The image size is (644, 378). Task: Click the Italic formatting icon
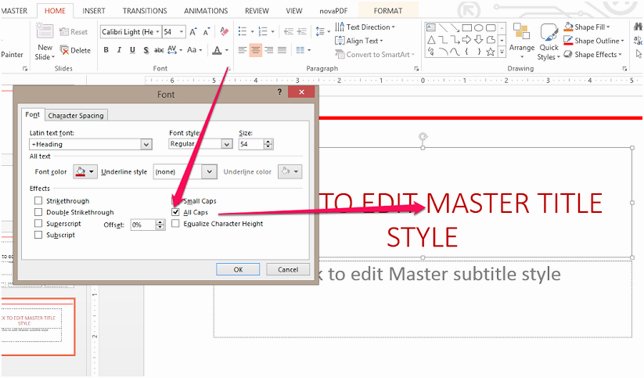coord(119,50)
